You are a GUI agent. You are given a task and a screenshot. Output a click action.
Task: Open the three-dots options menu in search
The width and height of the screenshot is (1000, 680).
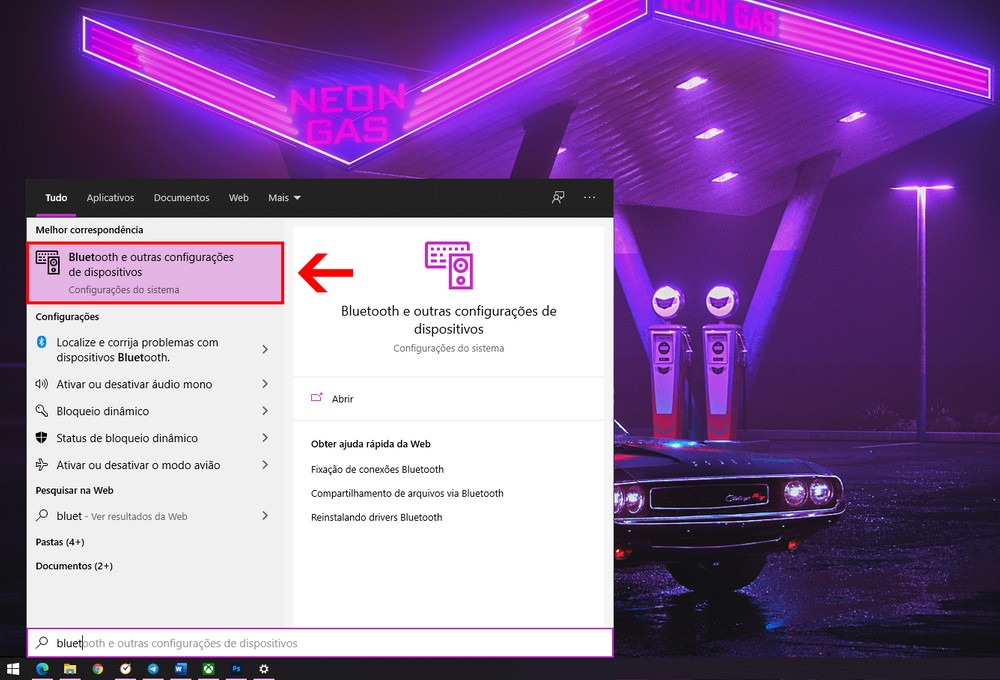[x=590, y=198]
